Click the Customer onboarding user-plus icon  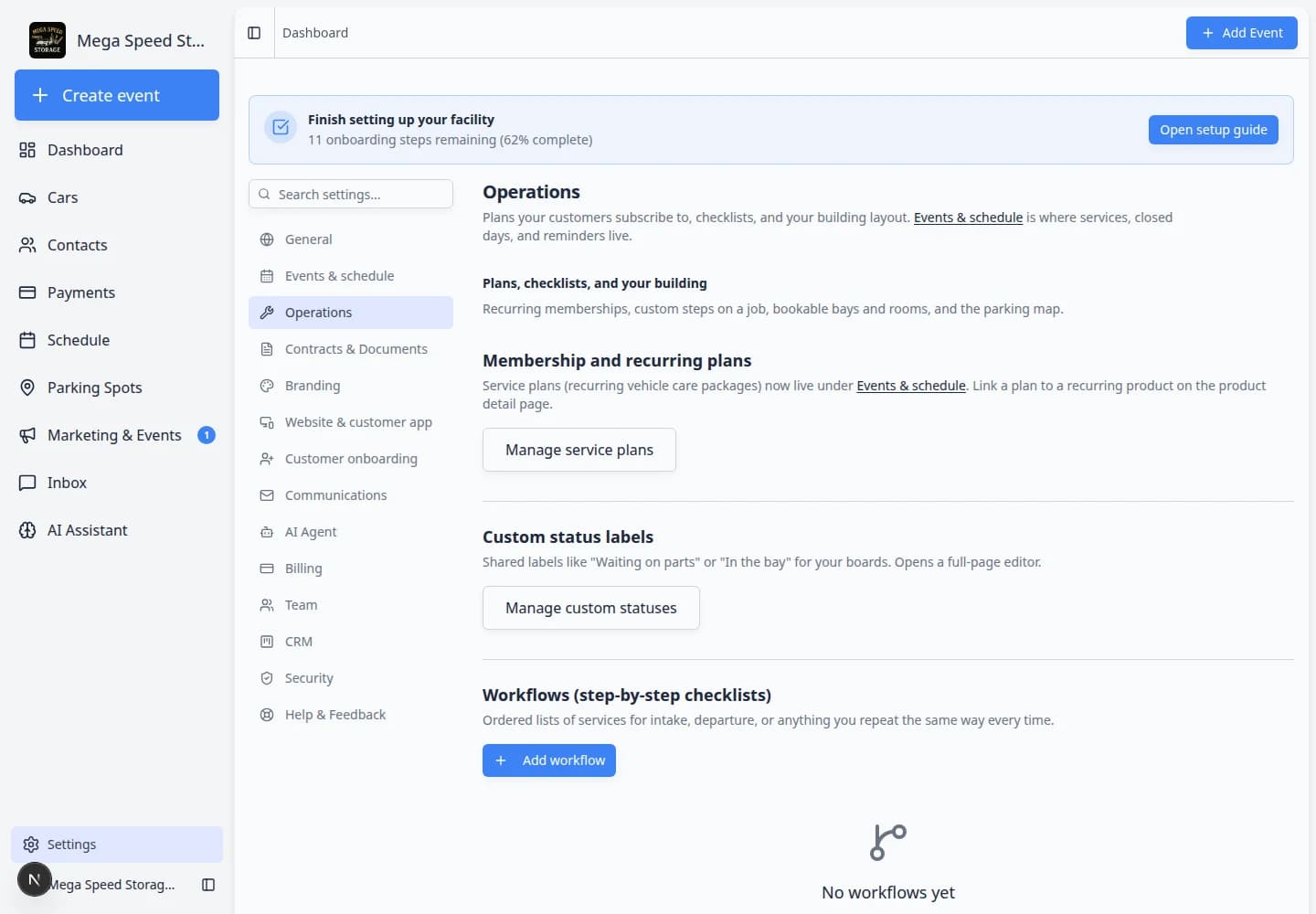point(267,459)
